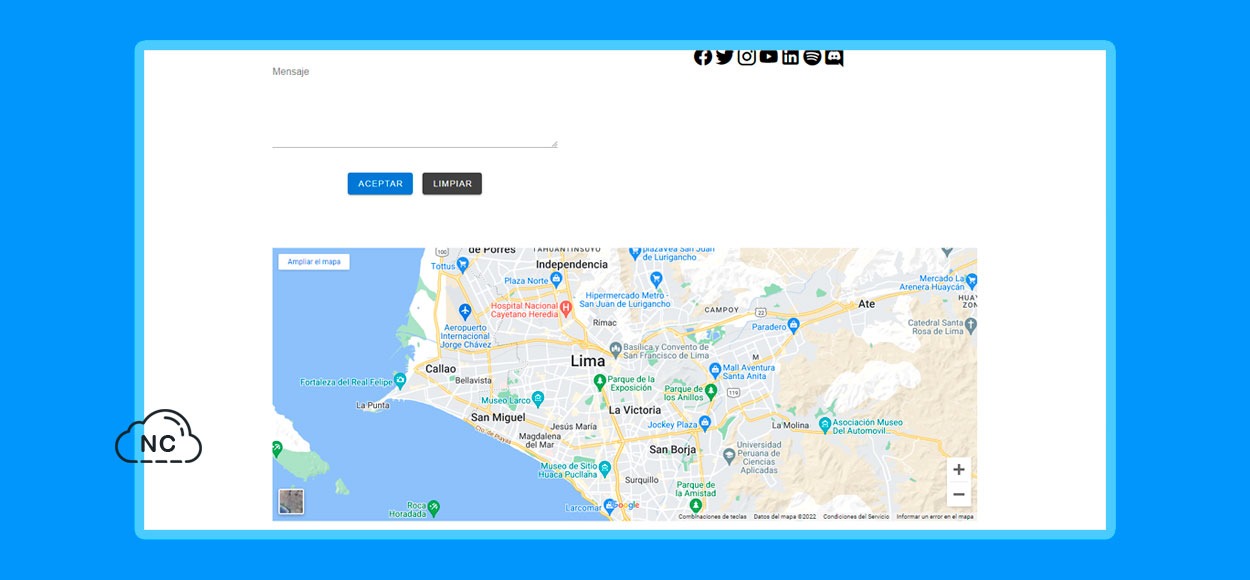Screen dimensions: 1250x580
Task: Focus the Mensaje text area
Action: click(x=415, y=113)
